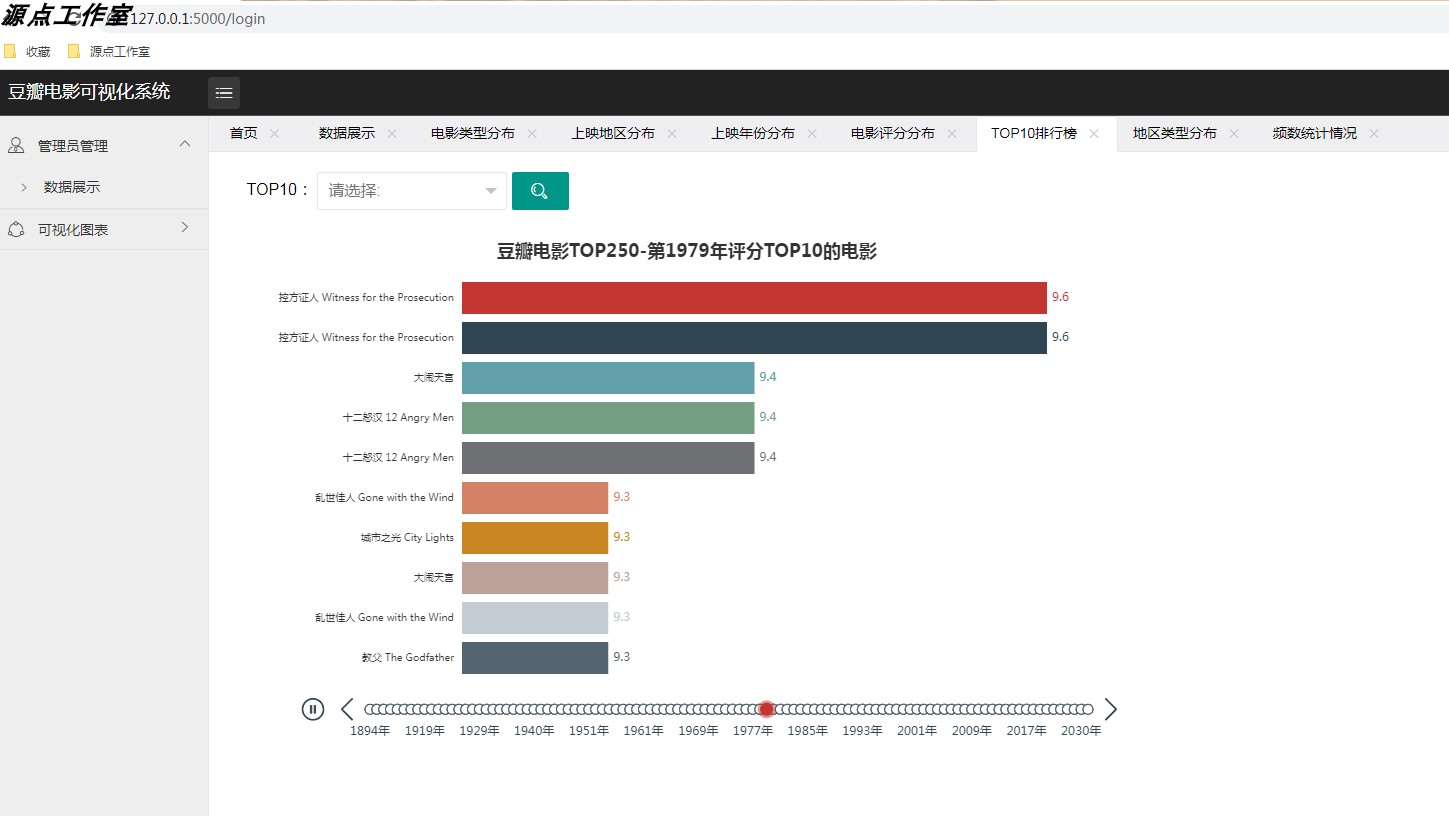
Task: Toggle the sidebar hamburger menu icon
Action: [x=224, y=93]
